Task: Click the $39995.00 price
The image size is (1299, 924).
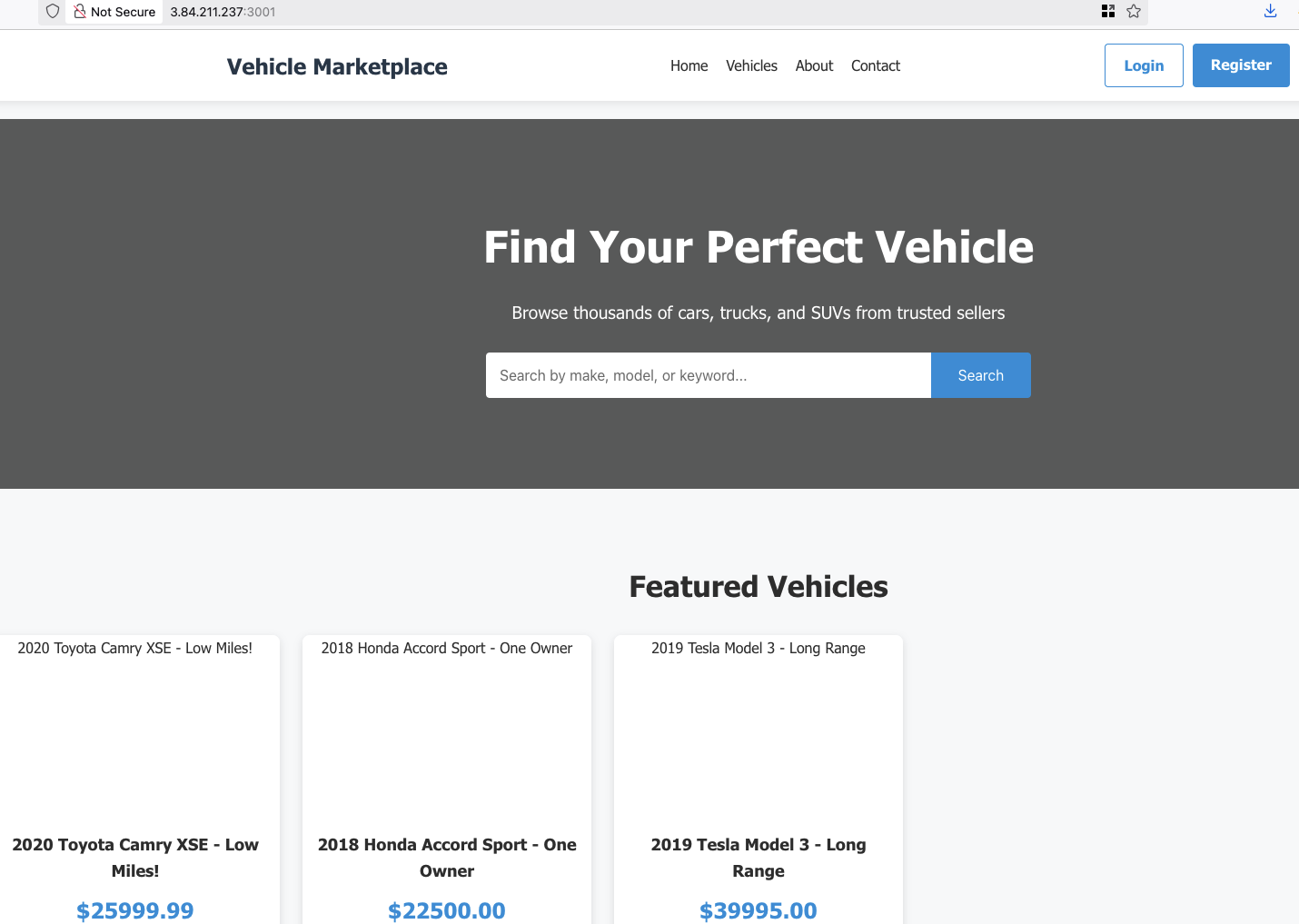Action: point(759,910)
